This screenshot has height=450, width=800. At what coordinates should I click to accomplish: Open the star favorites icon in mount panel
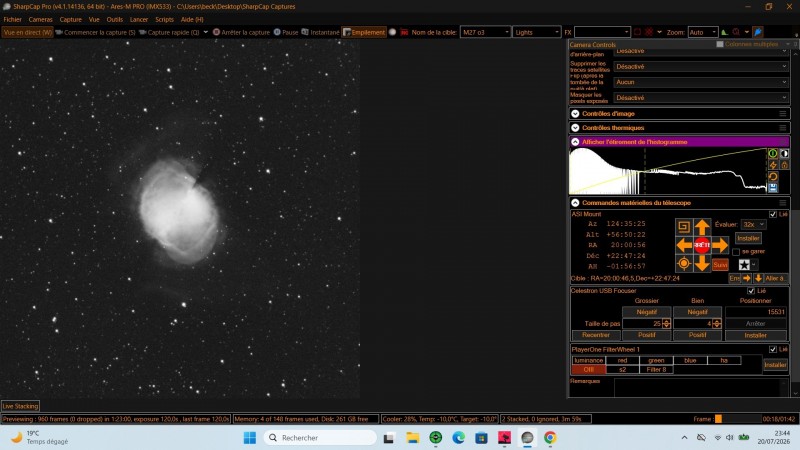coord(744,264)
